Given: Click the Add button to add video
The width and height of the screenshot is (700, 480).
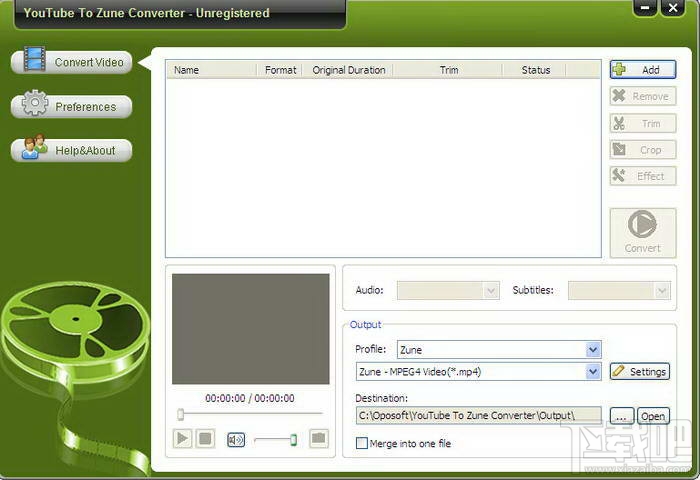Looking at the screenshot, I should [643, 70].
